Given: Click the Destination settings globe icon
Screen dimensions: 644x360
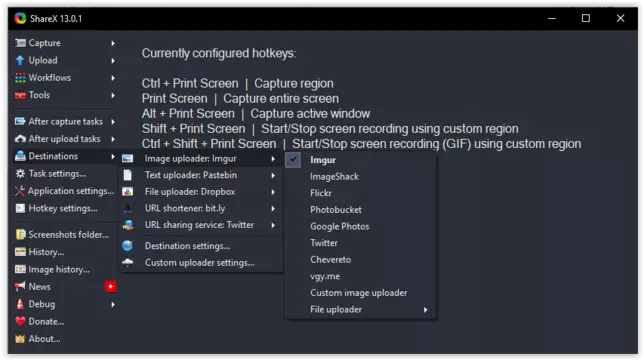Looking at the screenshot, I should [x=128, y=246].
